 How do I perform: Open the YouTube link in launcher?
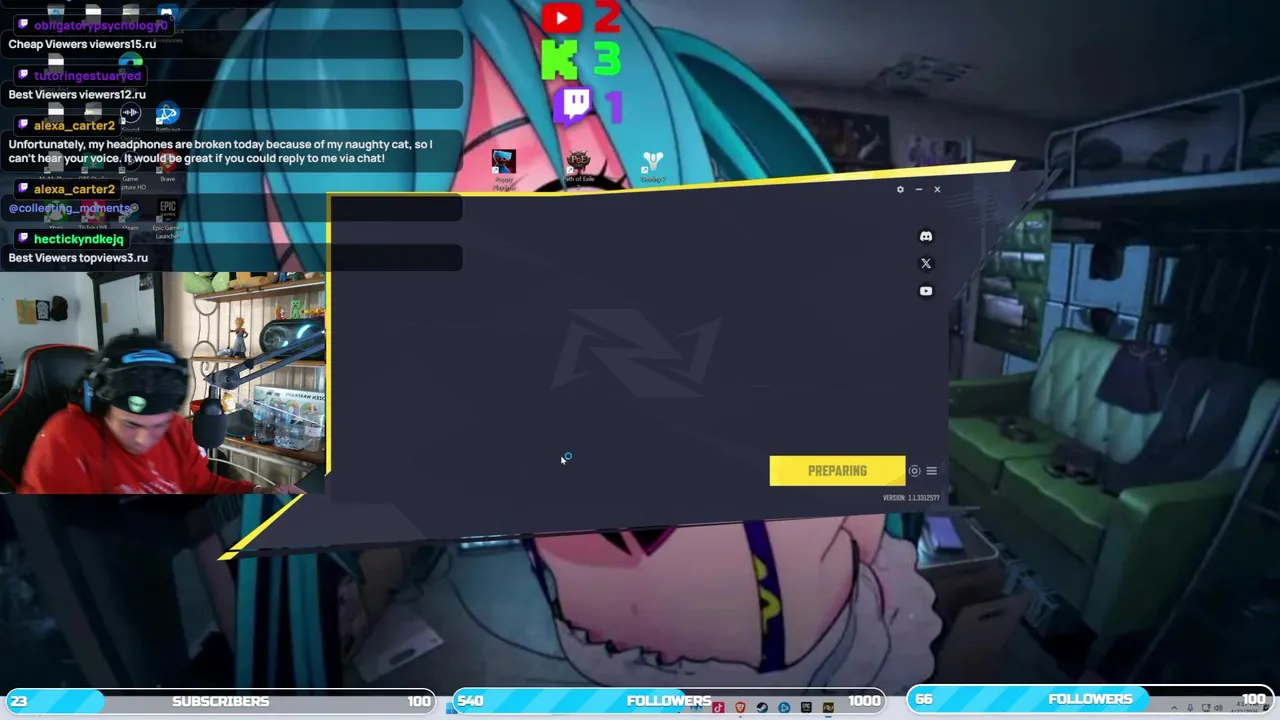click(x=926, y=291)
